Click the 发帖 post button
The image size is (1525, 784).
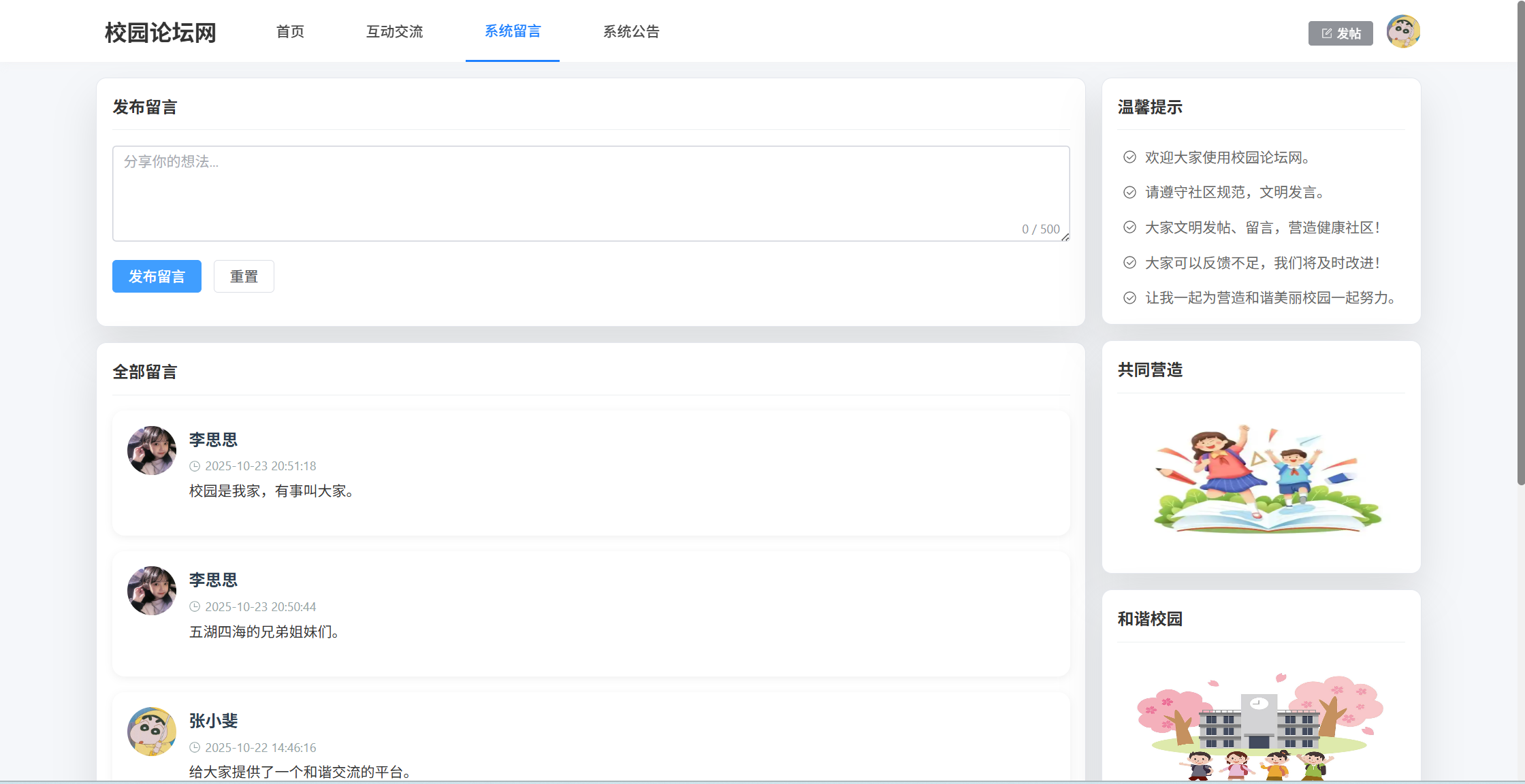tap(1340, 33)
